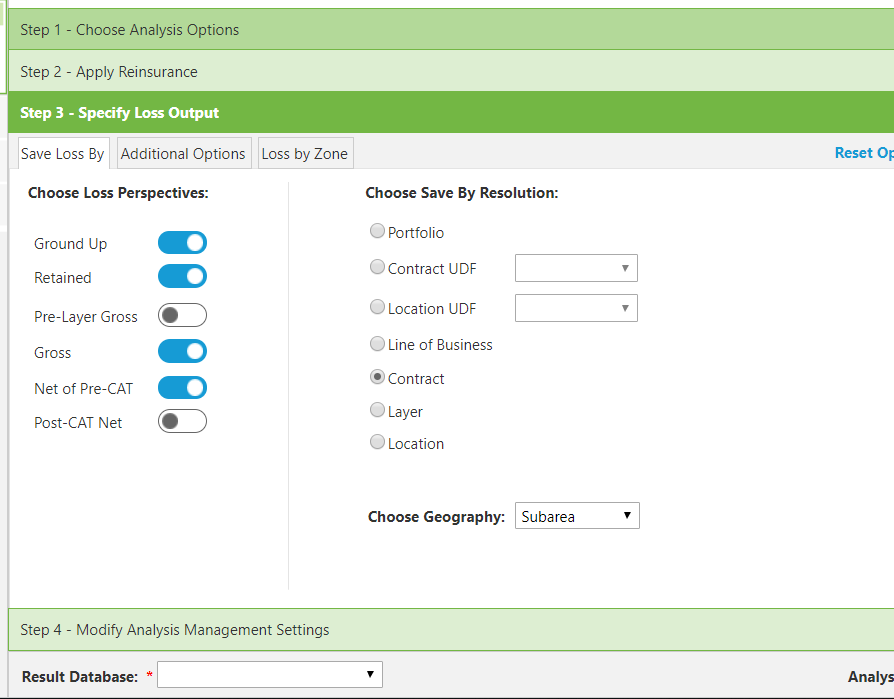Expand Step 4 Modify Analysis Management Settings
The width and height of the screenshot is (894, 699).
click(451, 629)
